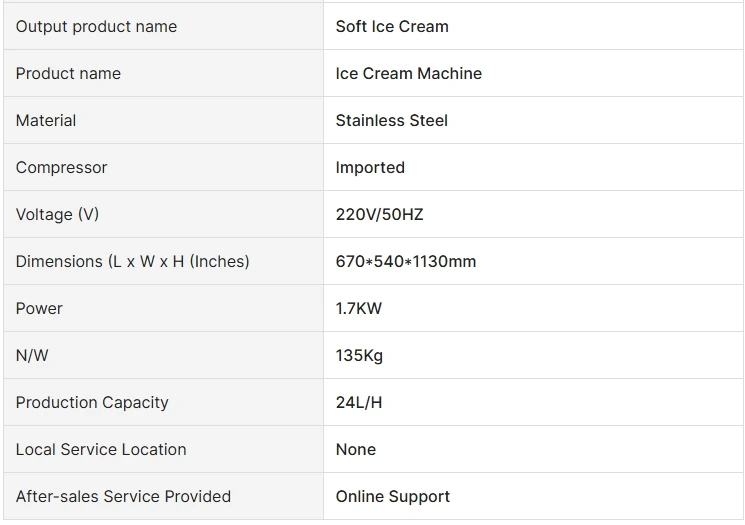Select the "Ice Cream Machine" value
The image size is (745, 525).
pyautogui.click(x=408, y=74)
